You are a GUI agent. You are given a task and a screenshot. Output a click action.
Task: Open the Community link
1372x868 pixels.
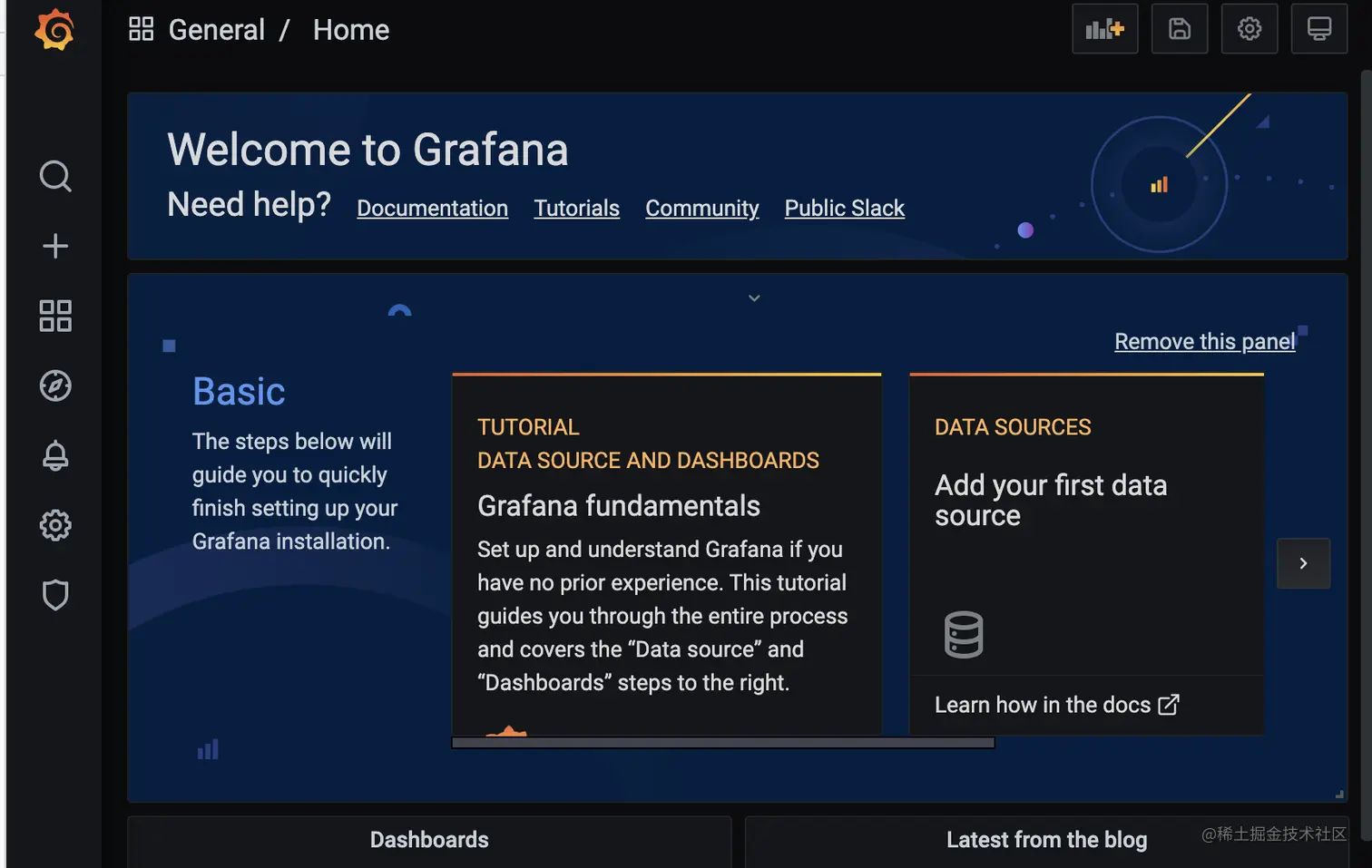(701, 208)
